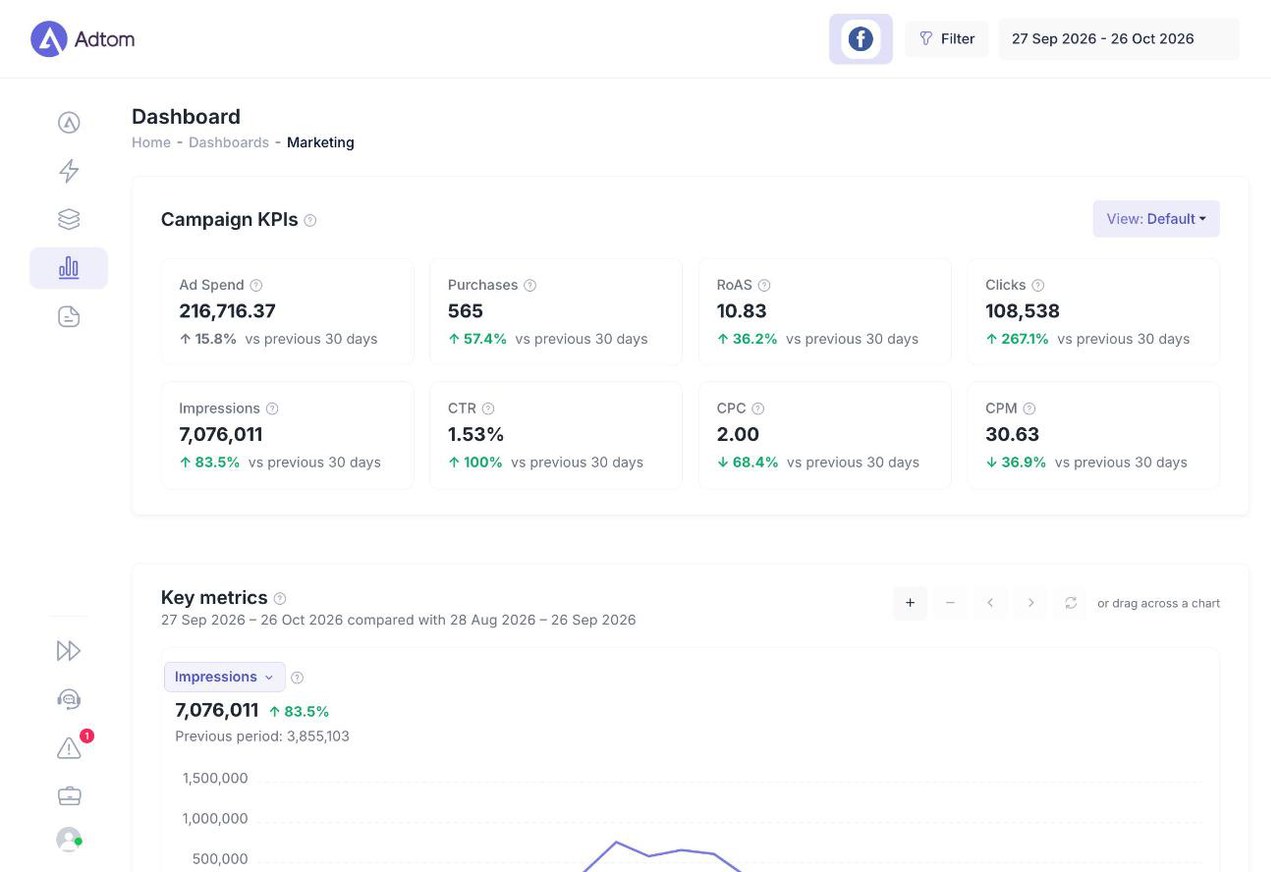
Task: Click CPM value 30.63
Action: pos(1012,435)
